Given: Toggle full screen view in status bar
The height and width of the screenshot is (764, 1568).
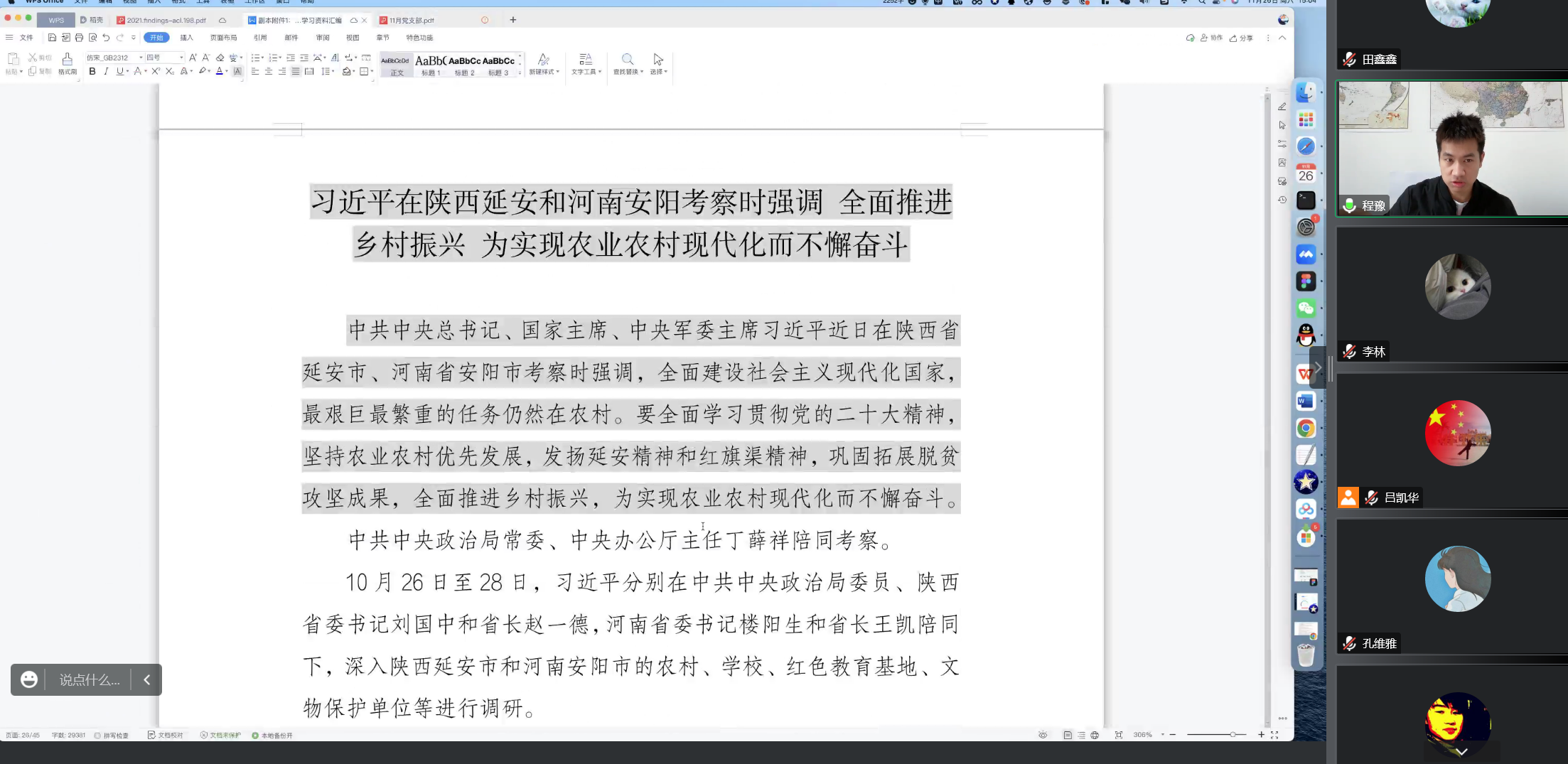Looking at the screenshot, I should (x=1274, y=735).
